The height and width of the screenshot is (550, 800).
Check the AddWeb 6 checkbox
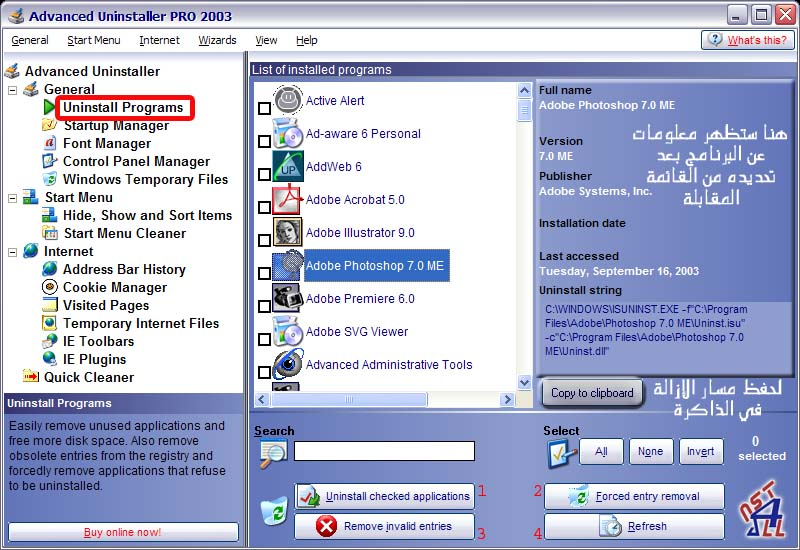(x=264, y=174)
